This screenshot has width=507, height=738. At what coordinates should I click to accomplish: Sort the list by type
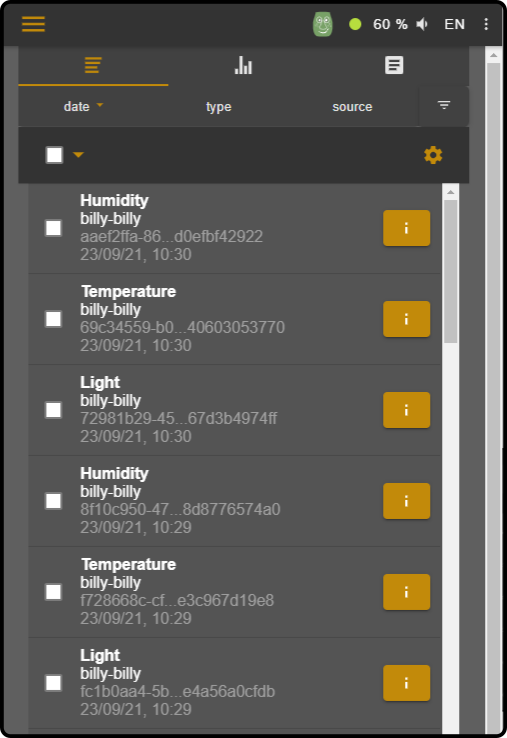click(x=218, y=107)
